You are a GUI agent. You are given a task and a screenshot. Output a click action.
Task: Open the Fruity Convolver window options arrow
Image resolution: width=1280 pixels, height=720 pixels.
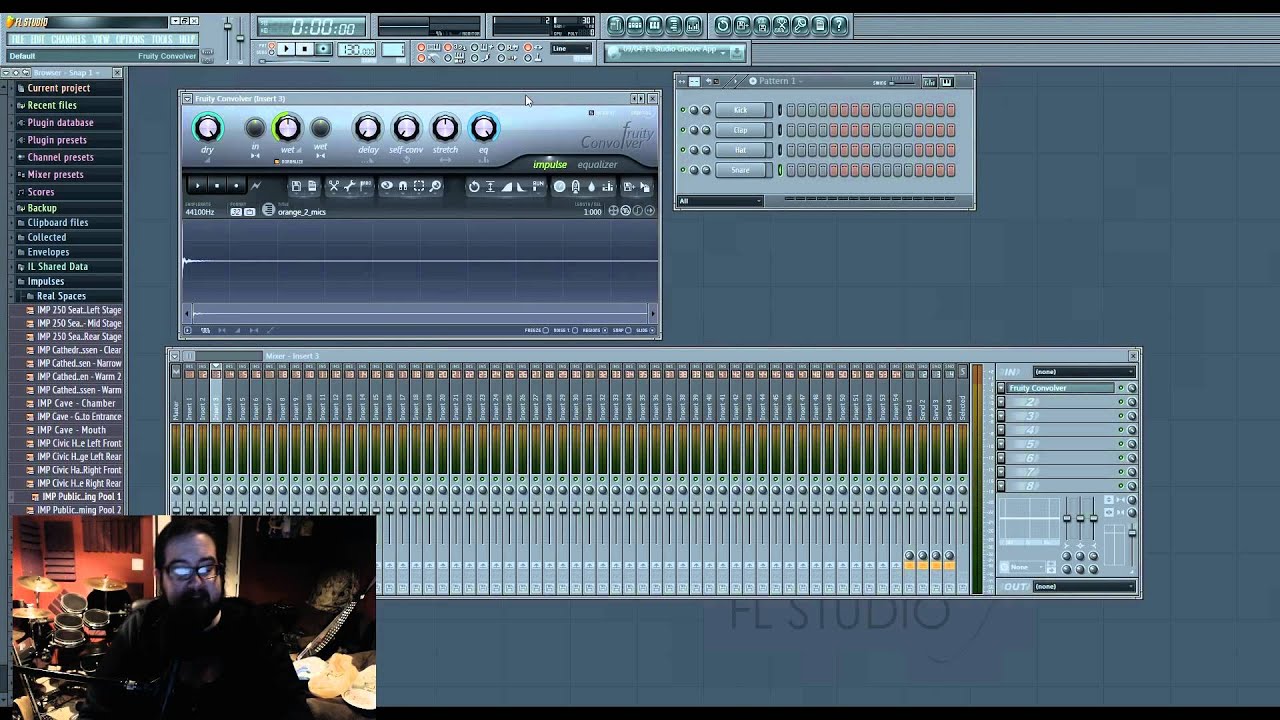pyautogui.click(x=187, y=98)
